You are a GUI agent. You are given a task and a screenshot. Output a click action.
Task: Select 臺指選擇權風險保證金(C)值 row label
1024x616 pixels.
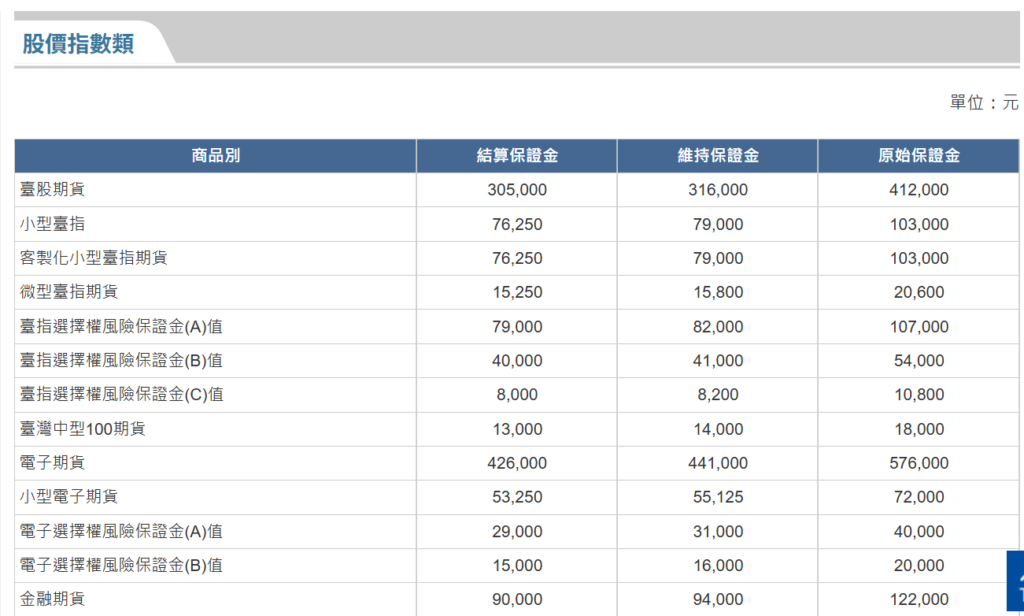[x=121, y=395]
